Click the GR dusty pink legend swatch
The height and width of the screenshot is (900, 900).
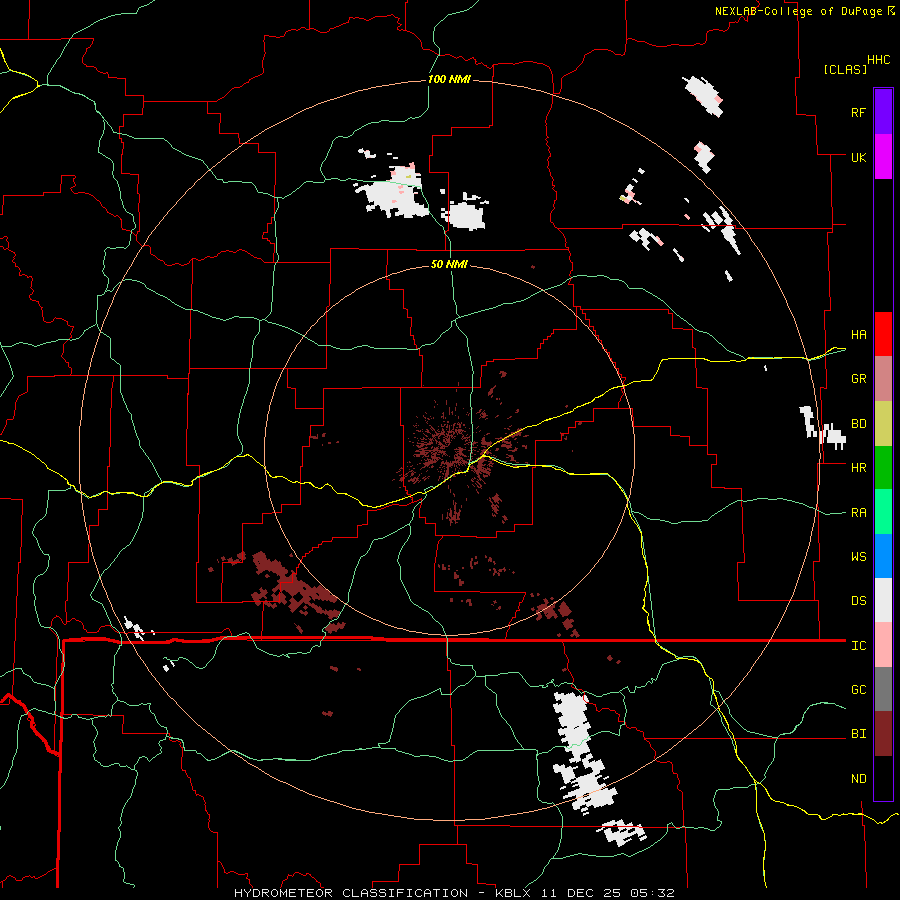click(883, 379)
